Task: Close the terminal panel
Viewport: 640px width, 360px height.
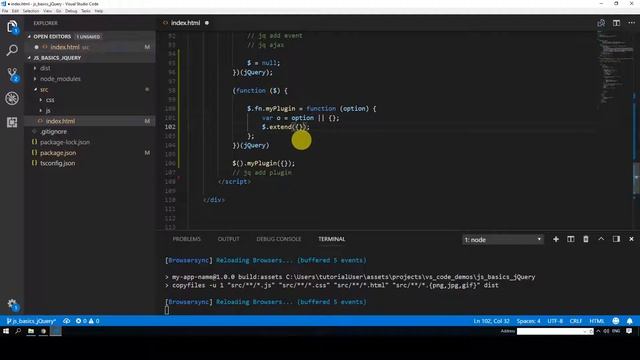Action: pyautogui.click(x=631, y=239)
